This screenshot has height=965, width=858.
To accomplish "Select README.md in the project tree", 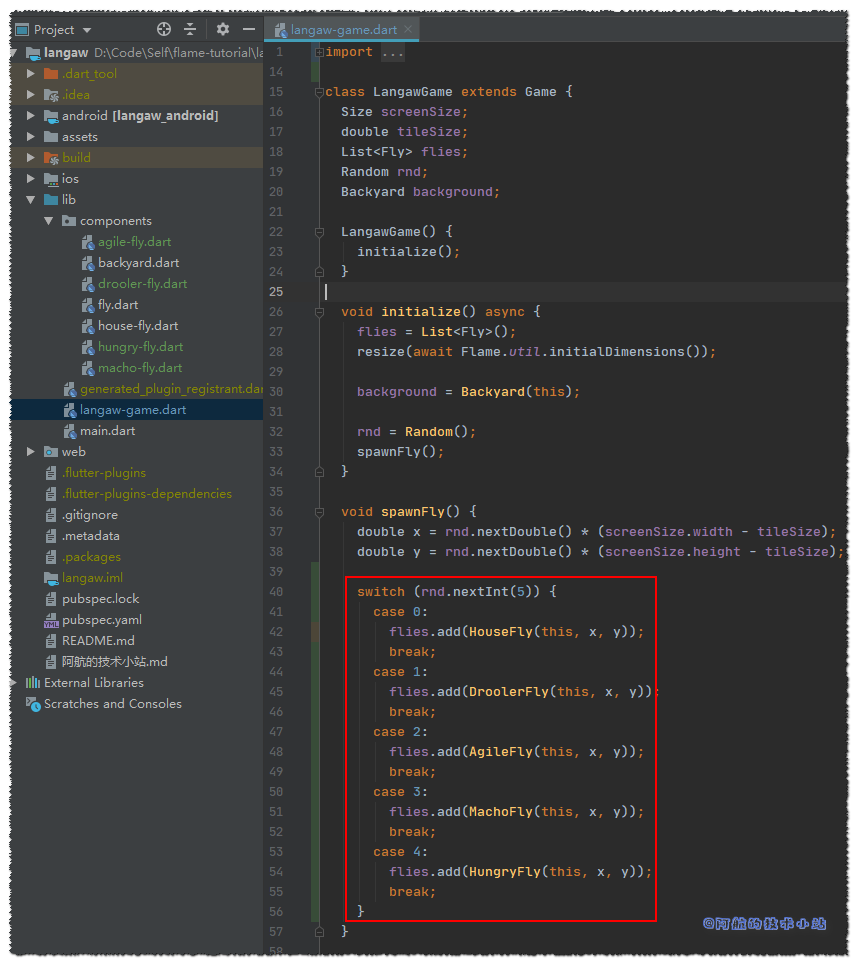I will point(98,641).
